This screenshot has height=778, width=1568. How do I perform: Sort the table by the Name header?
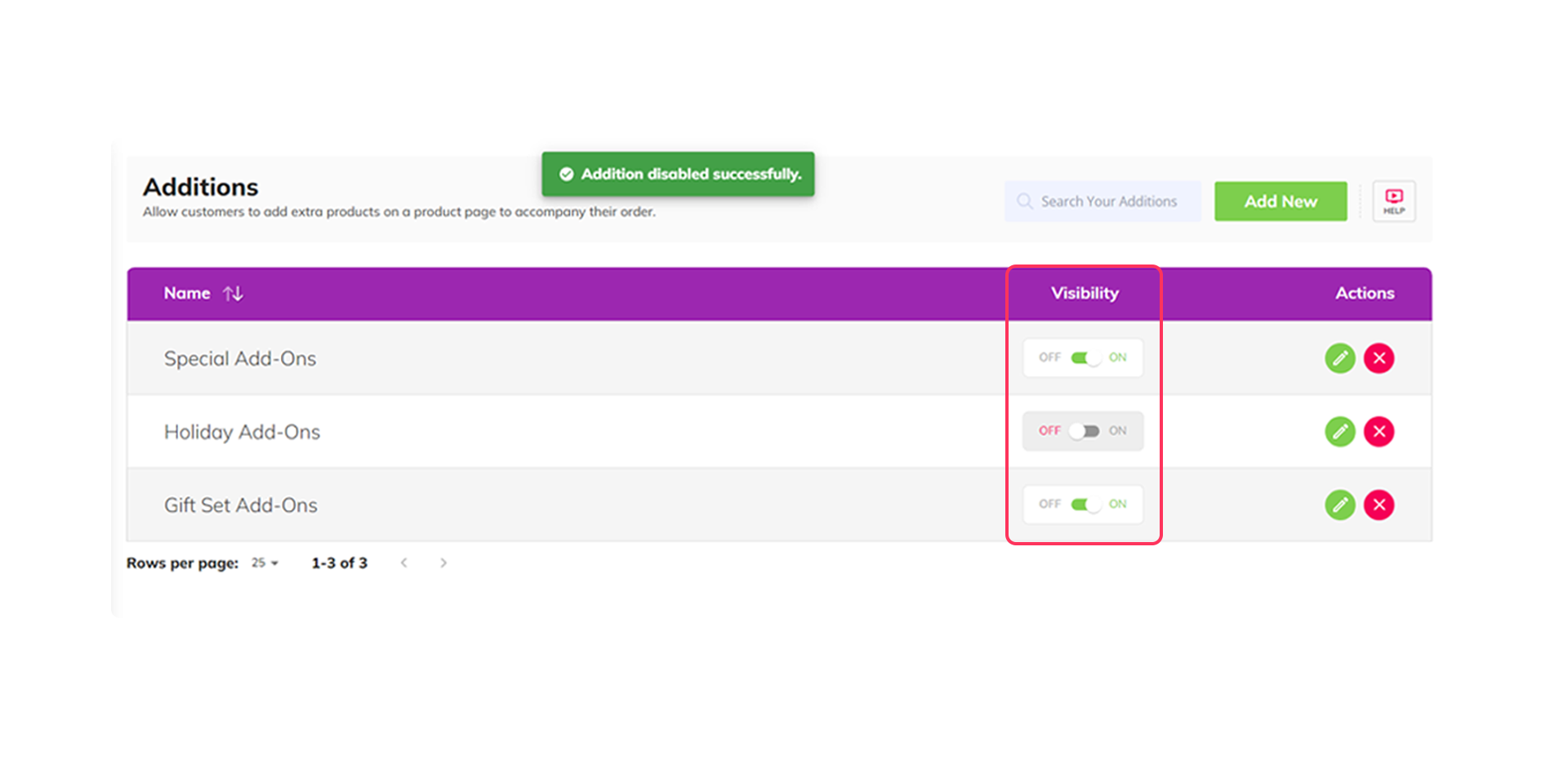click(x=186, y=293)
